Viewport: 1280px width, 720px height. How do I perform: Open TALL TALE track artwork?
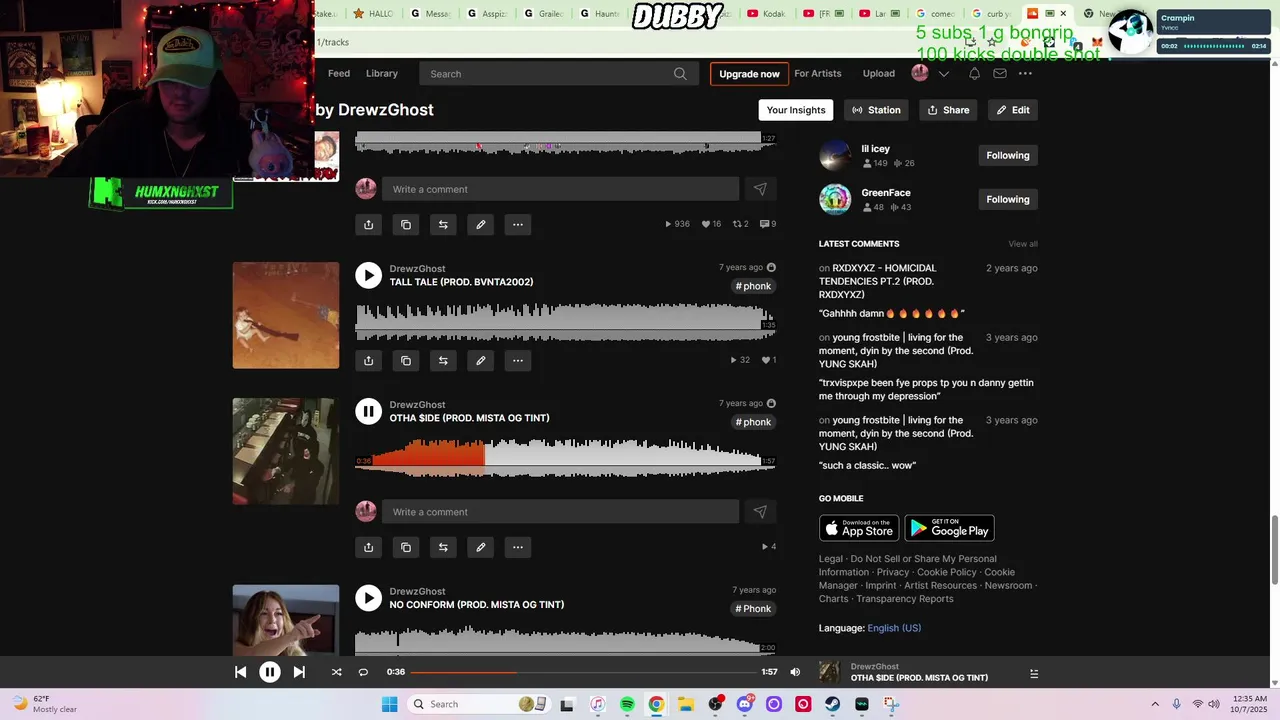286,315
